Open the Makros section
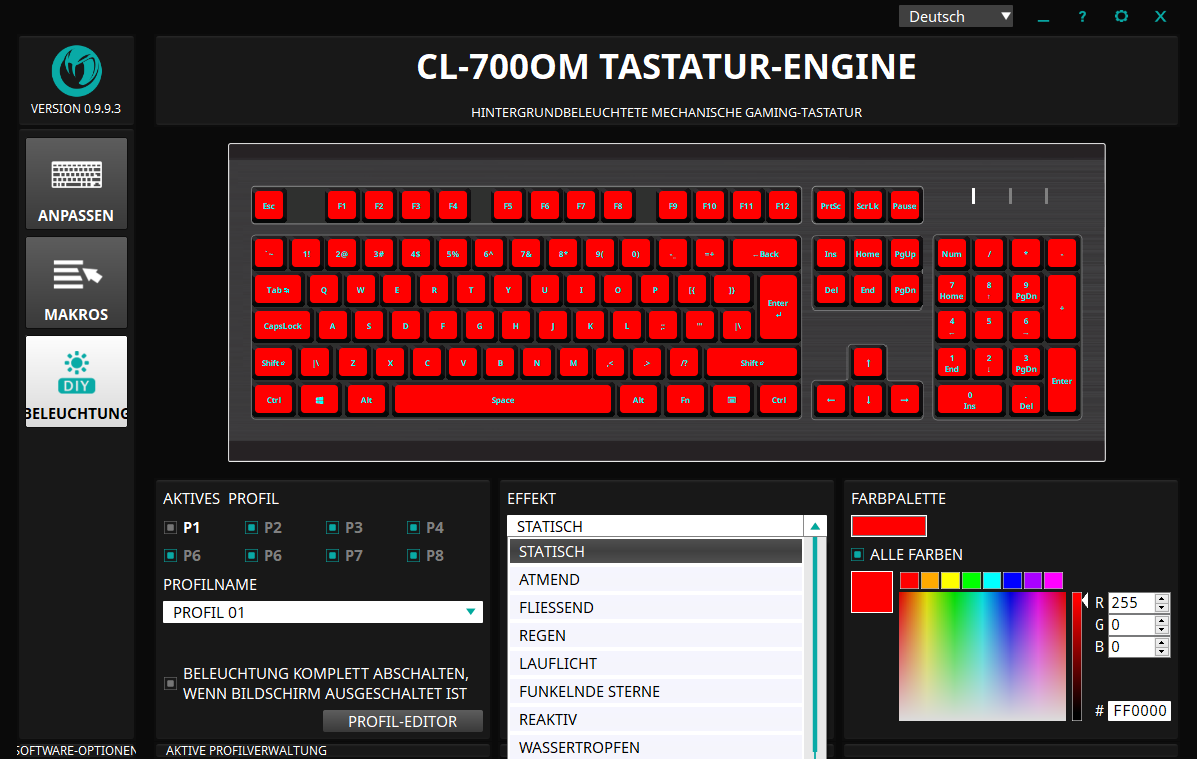Viewport: 1197px width, 759px height. click(76, 283)
